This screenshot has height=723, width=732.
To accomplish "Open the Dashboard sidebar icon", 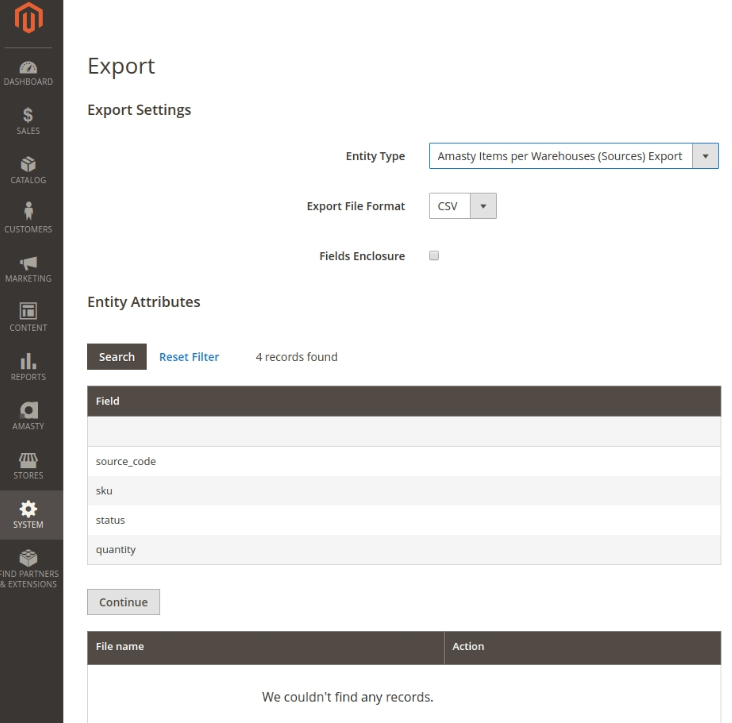I will 29,68.
